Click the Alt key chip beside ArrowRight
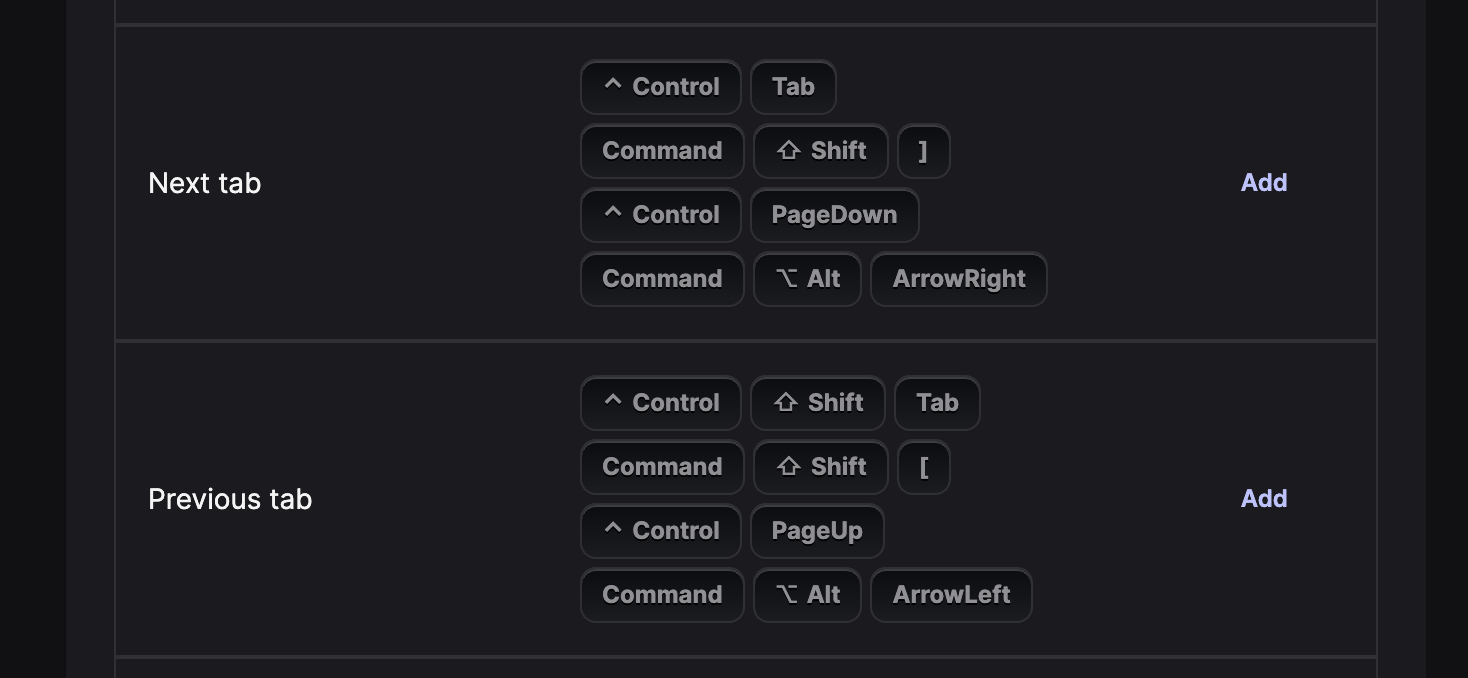Image resolution: width=1468 pixels, height=678 pixels. coord(807,279)
